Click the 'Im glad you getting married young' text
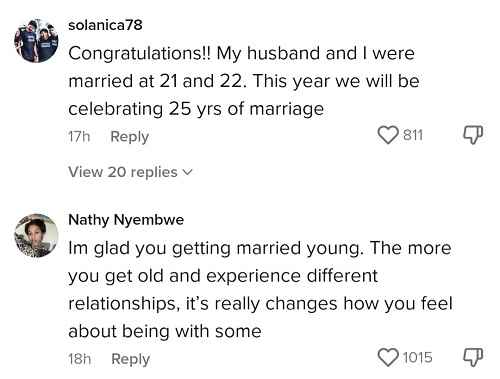The image size is (500, 379). coord(216,249)
